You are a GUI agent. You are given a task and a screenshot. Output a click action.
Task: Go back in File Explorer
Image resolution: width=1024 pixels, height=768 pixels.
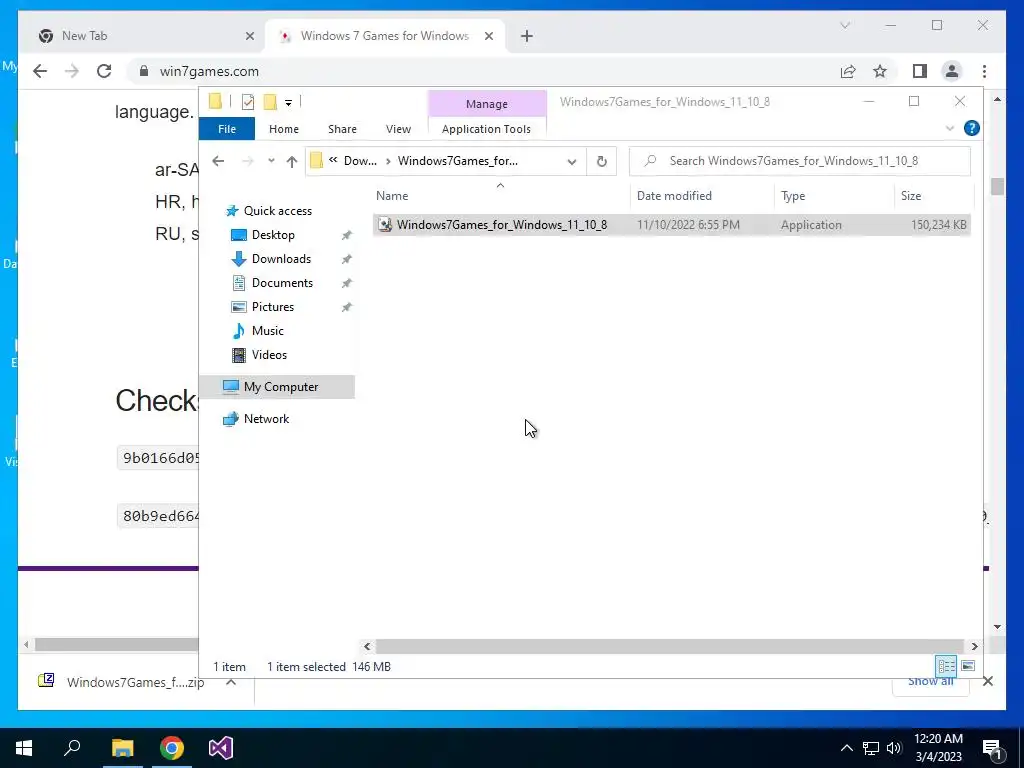tap(218, 161)
